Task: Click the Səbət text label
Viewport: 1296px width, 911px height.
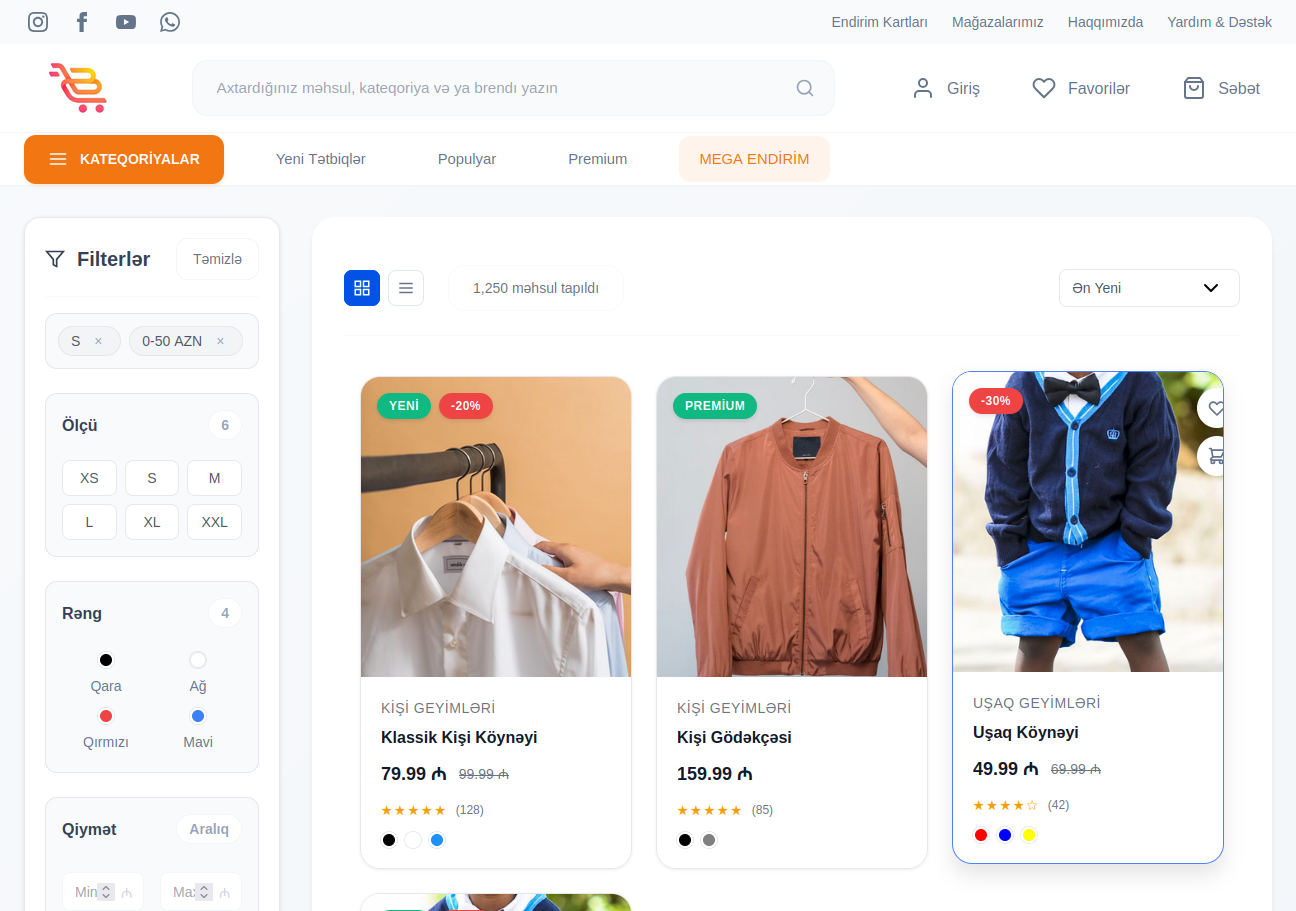Action: click(1239, 88)
